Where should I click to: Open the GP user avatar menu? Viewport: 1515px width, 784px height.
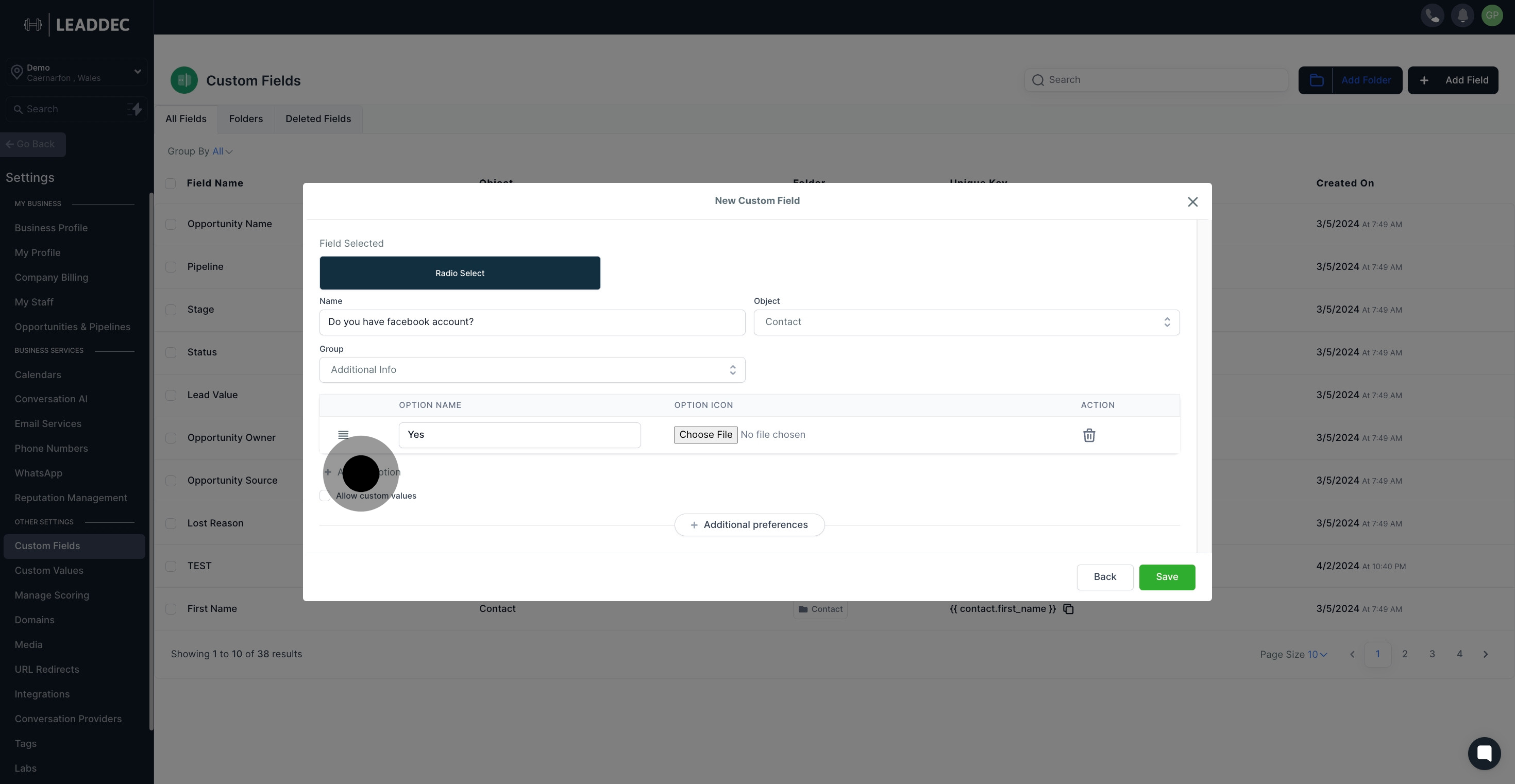[1492, 15]
